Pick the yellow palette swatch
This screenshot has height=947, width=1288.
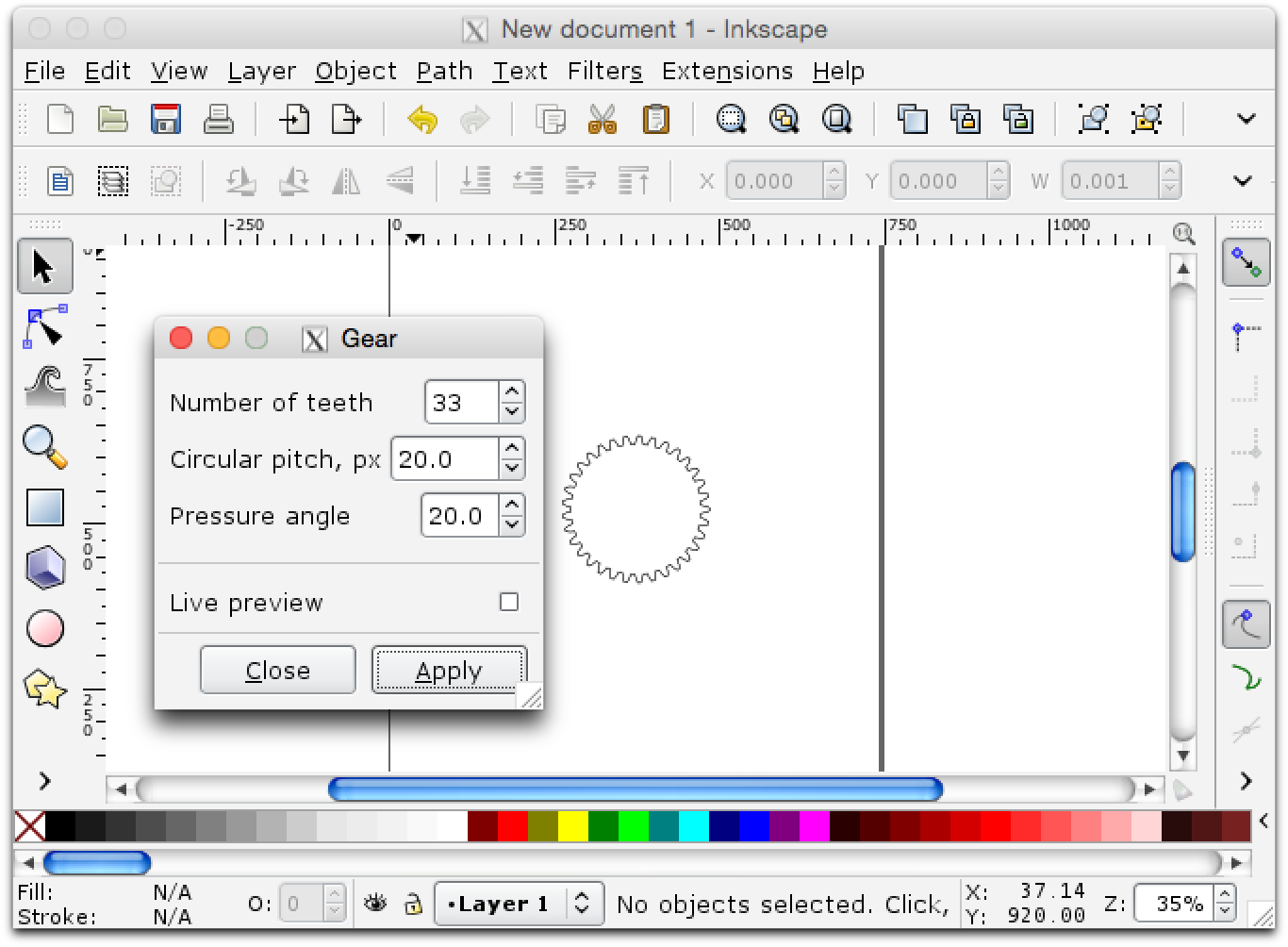coord(572,826)
